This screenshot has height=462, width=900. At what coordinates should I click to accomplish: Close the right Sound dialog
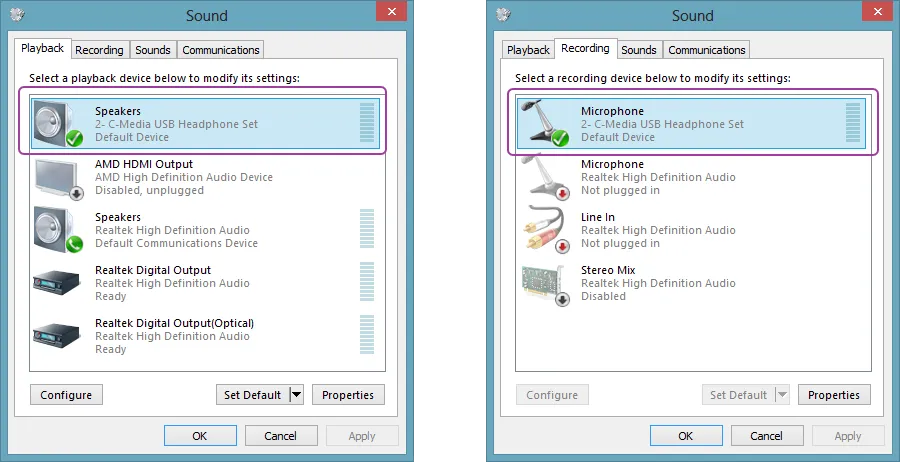[x=878, y=11]
